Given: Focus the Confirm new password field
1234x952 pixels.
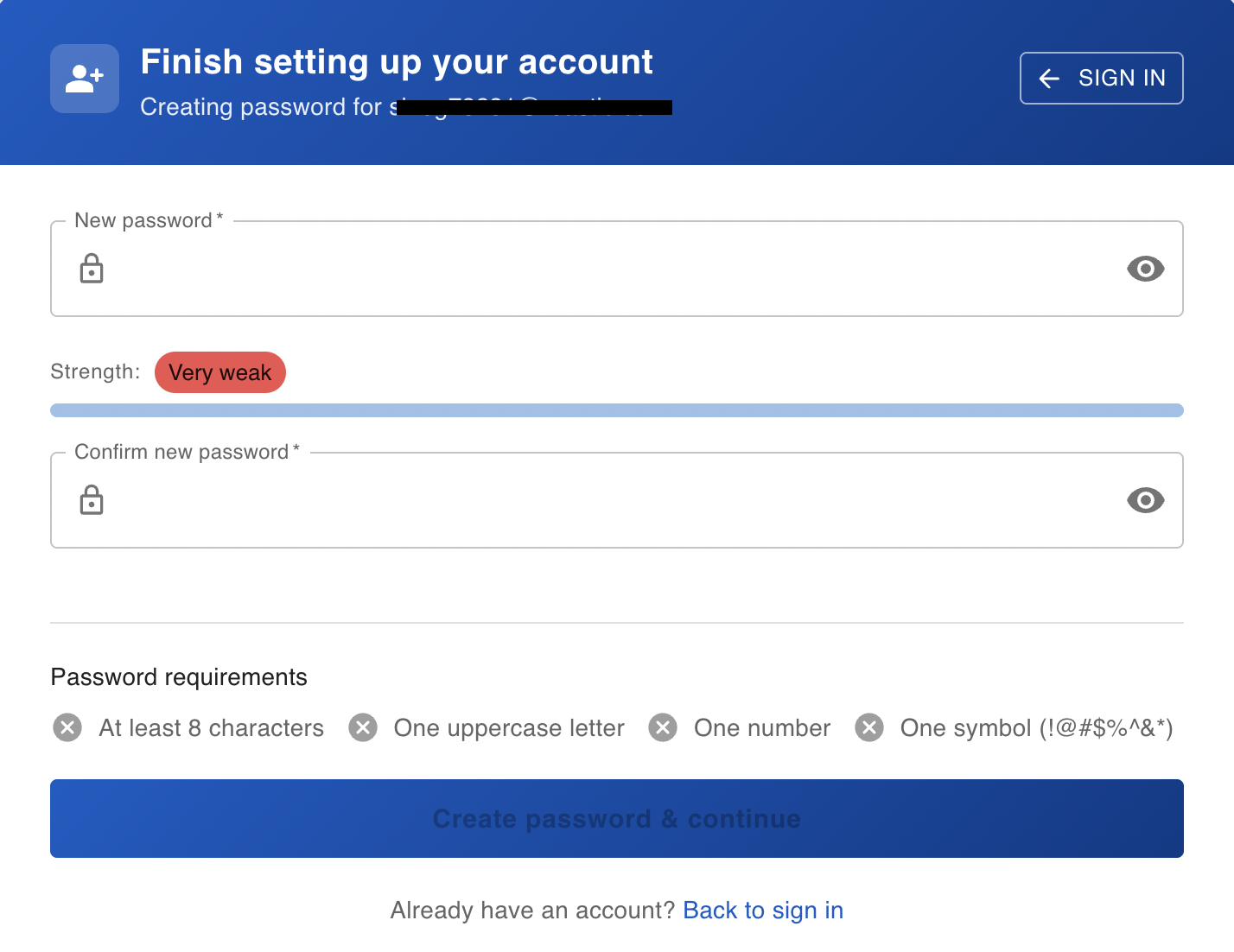Looking at the screenshot, I should click(605, 500).
